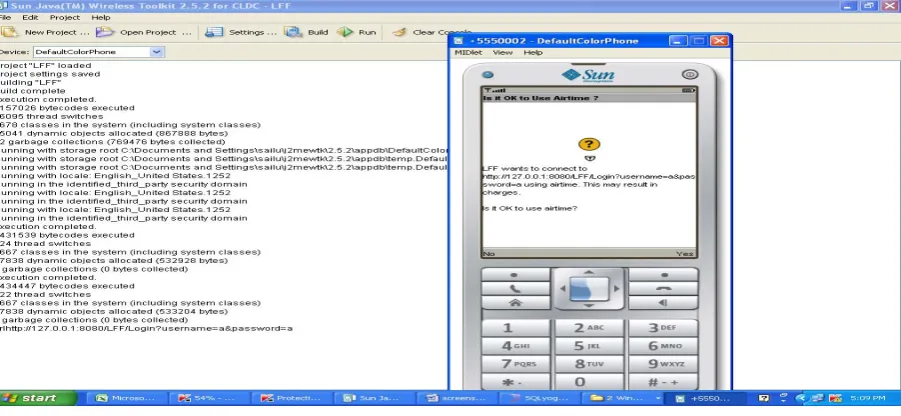Click the navigation pad down arrow

(589, 306)
